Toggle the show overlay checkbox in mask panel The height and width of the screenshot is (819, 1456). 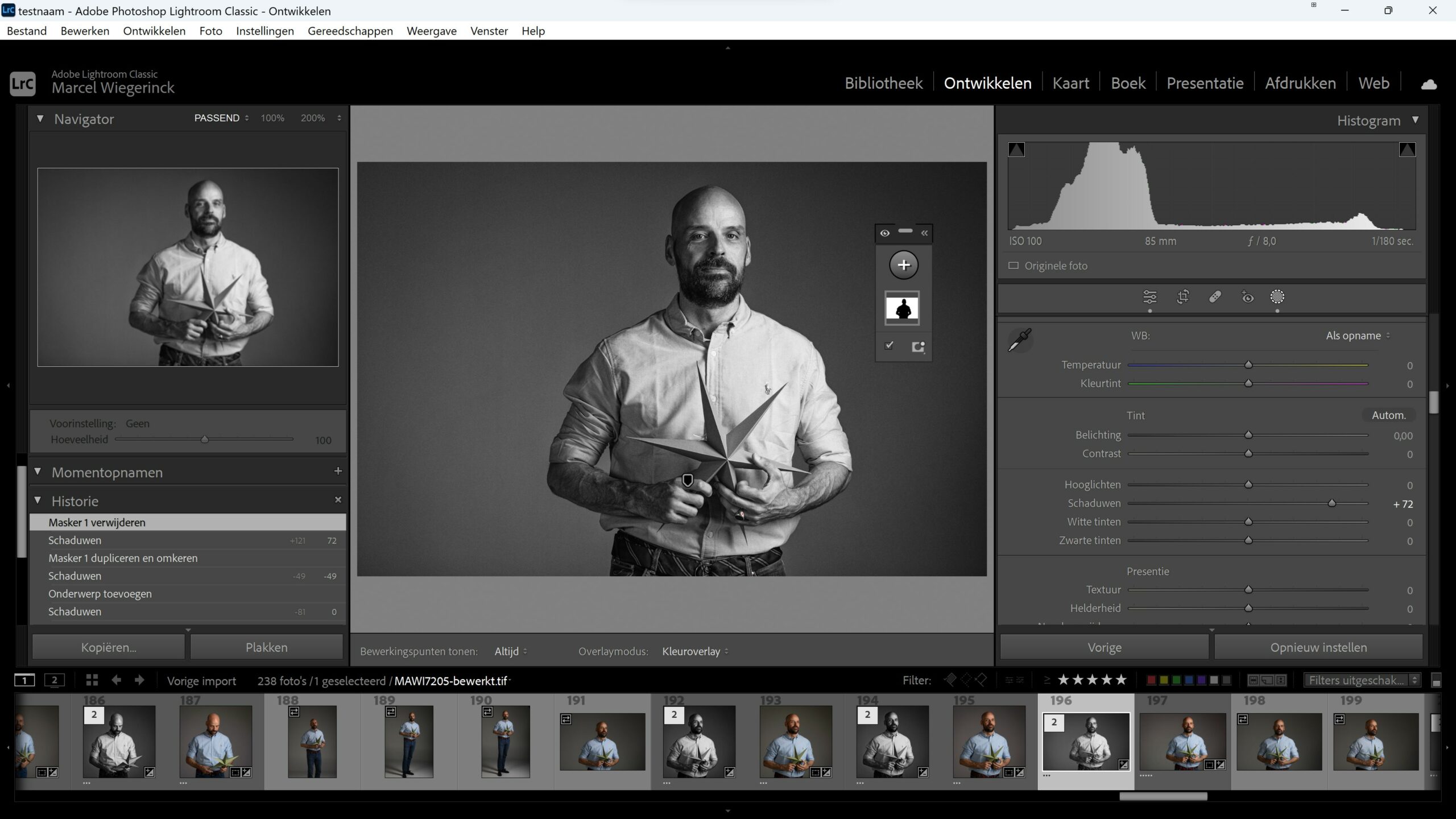889,345
